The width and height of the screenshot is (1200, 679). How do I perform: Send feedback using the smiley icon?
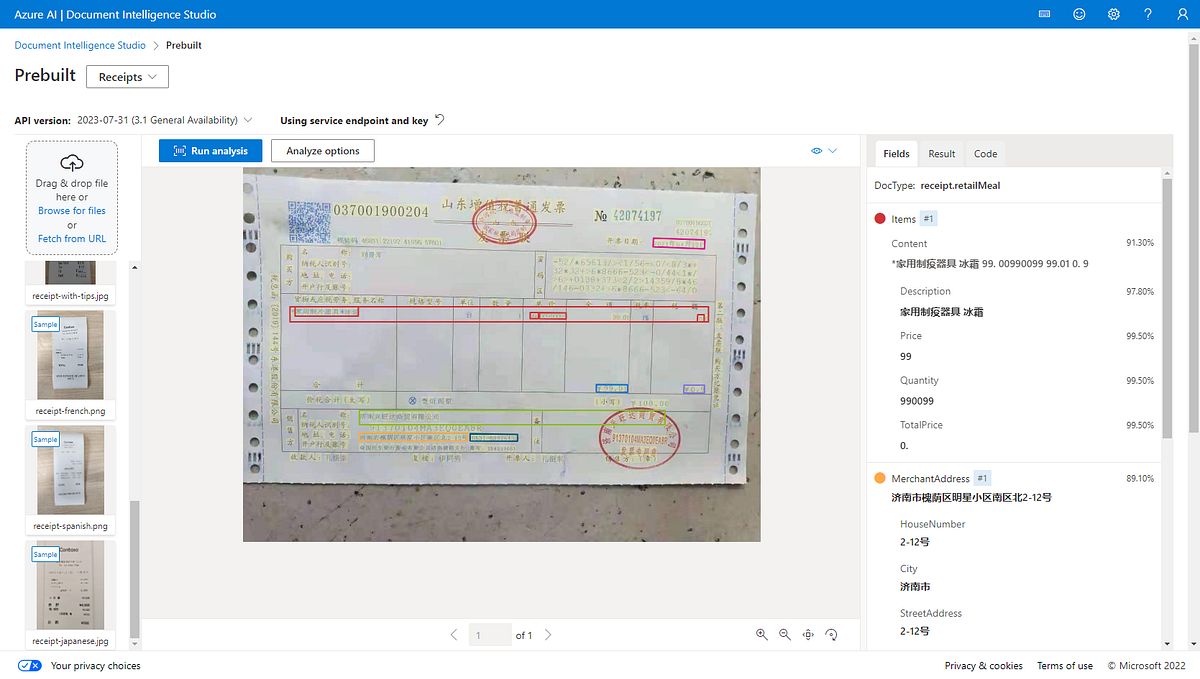[1079, 14]
